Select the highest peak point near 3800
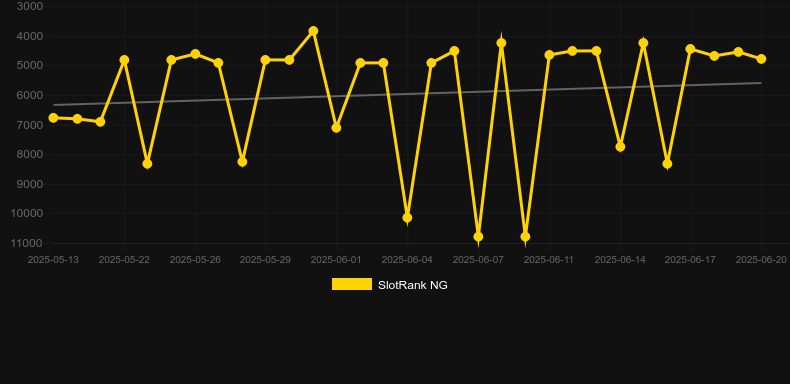The width and height of the screenshot is (790, 384). click(313, 31)
